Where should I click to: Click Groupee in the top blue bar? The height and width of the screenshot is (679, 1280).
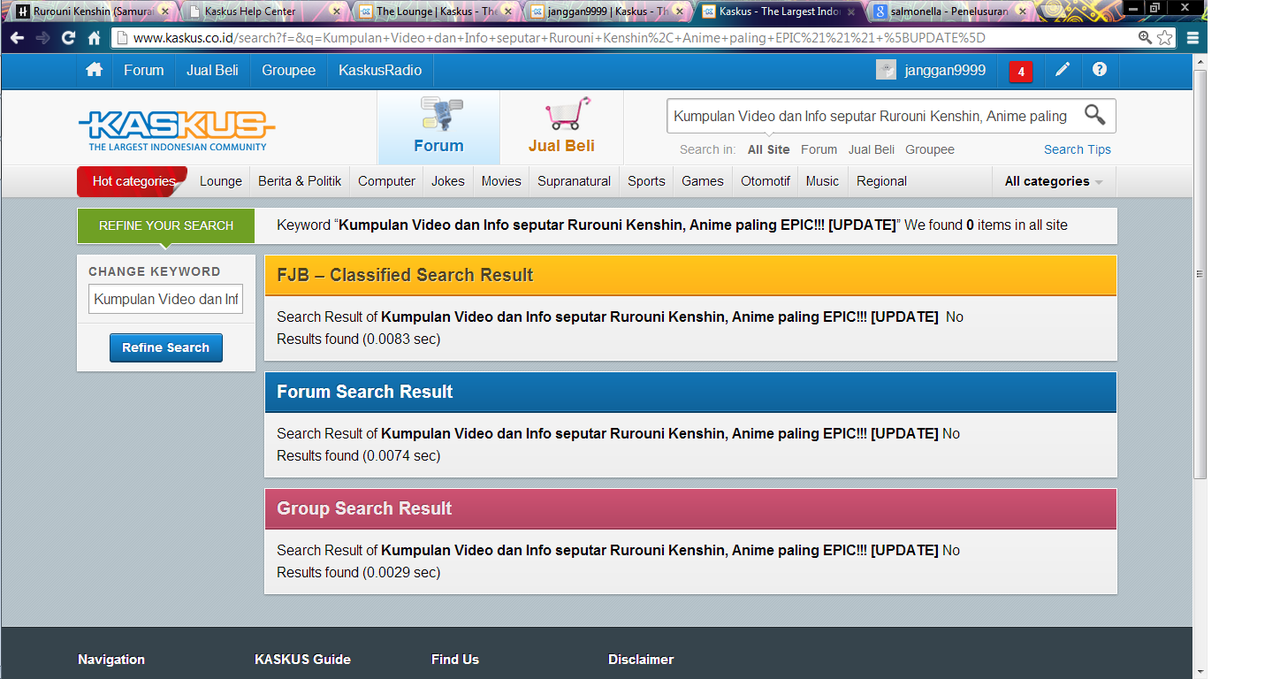(x=289, y=70)
